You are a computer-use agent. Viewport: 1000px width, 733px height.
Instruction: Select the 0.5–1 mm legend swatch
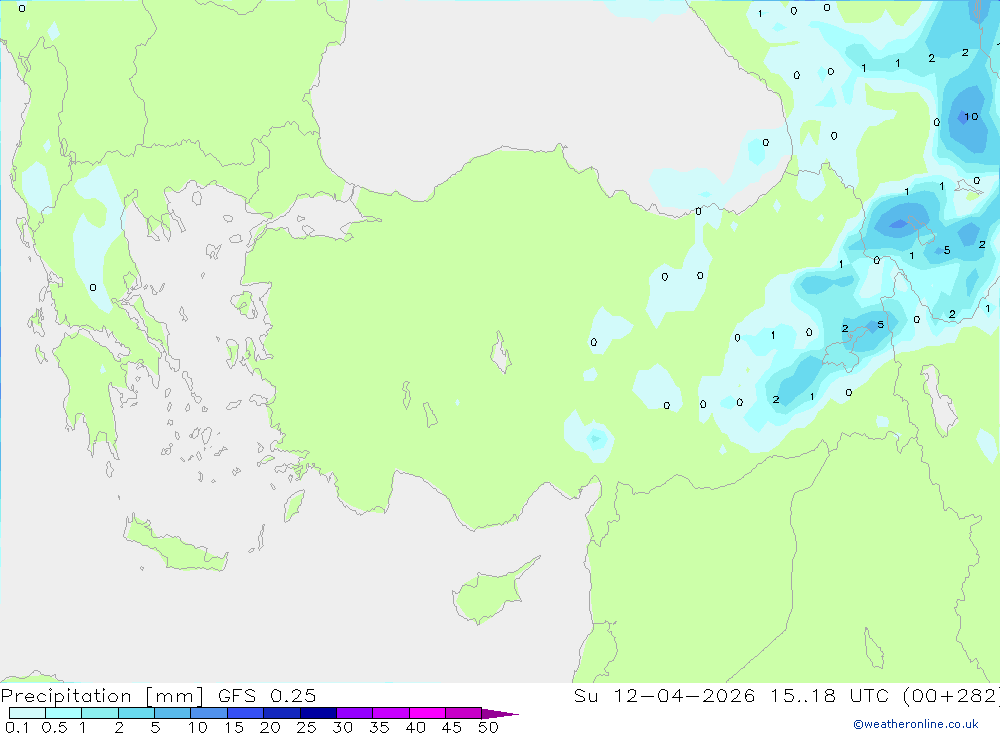[64, 713]
